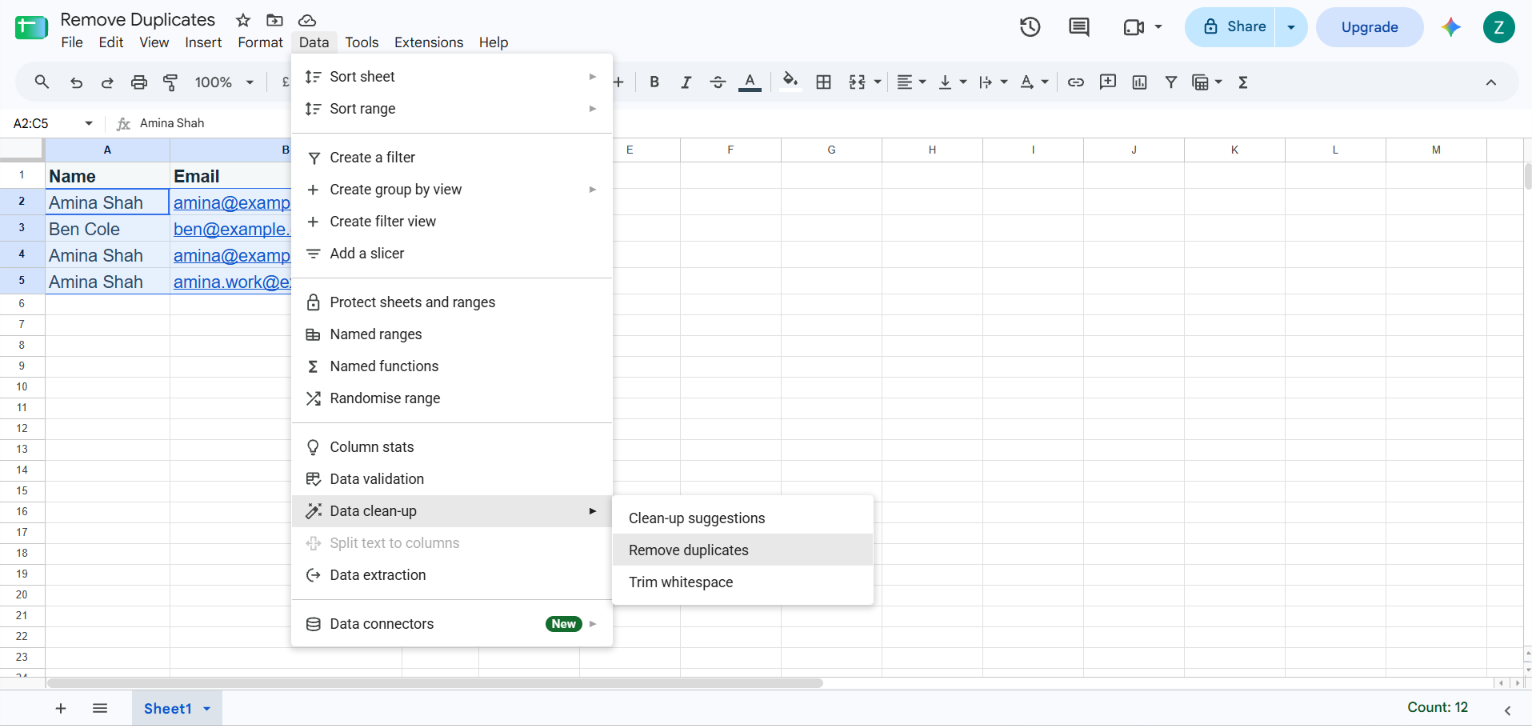Click Data validation menu entry
The width and height of the screenshot is (1532, 726).
coord(452,479)
